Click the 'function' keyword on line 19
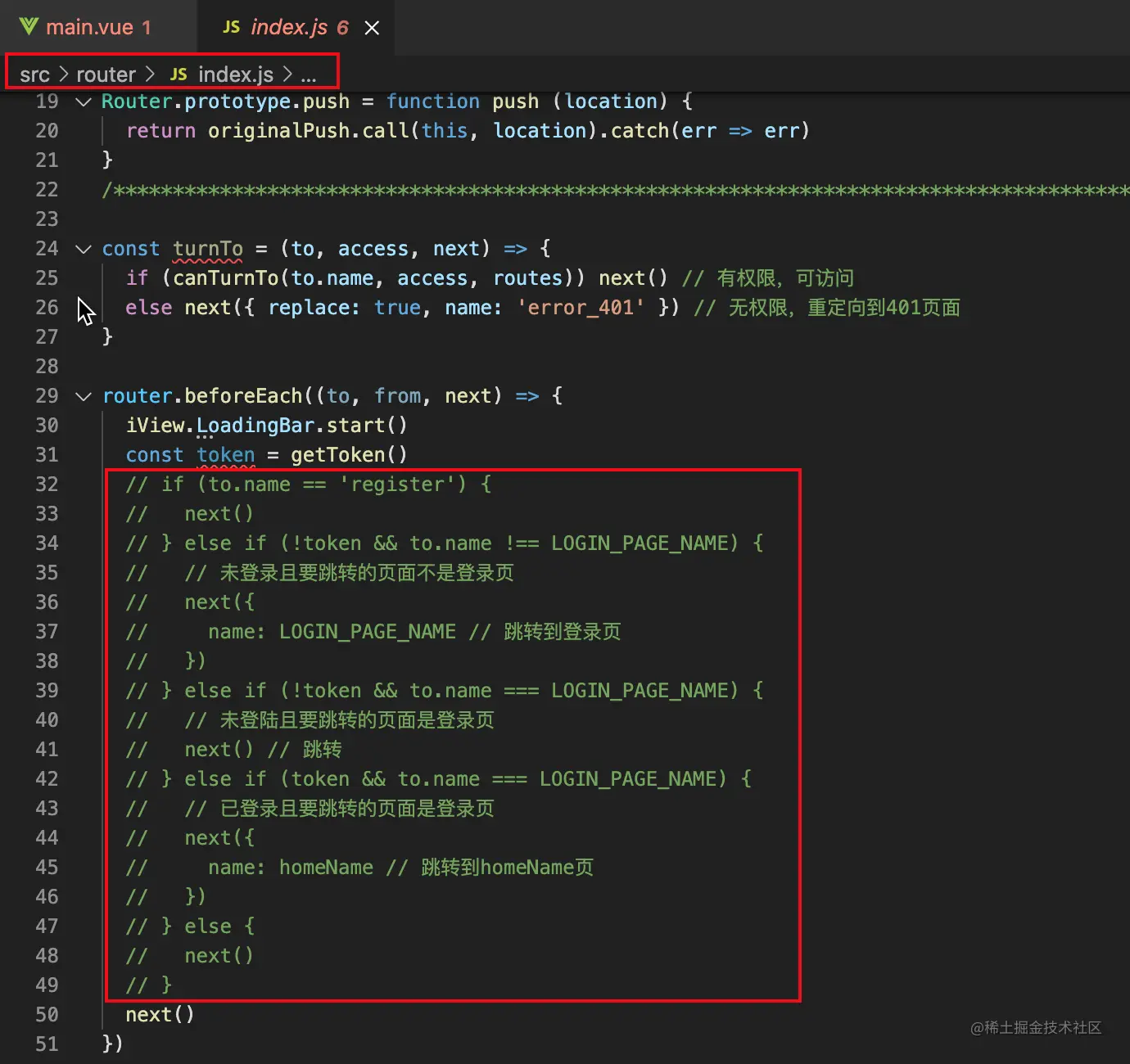This screenshot has width=1130, height=1064. coord(433,101)
